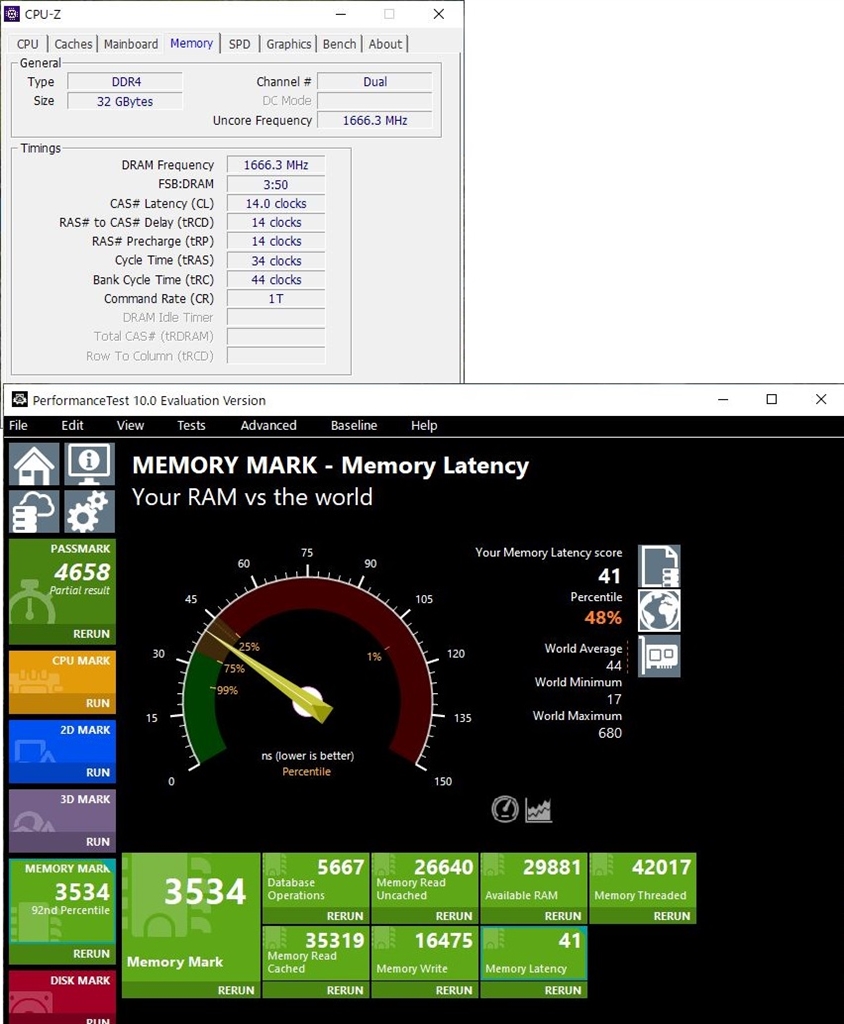This screenshot has width=844, height=1024.
Task: Switch to the distribution graph view icon
Action: click(x=538, y=810)
